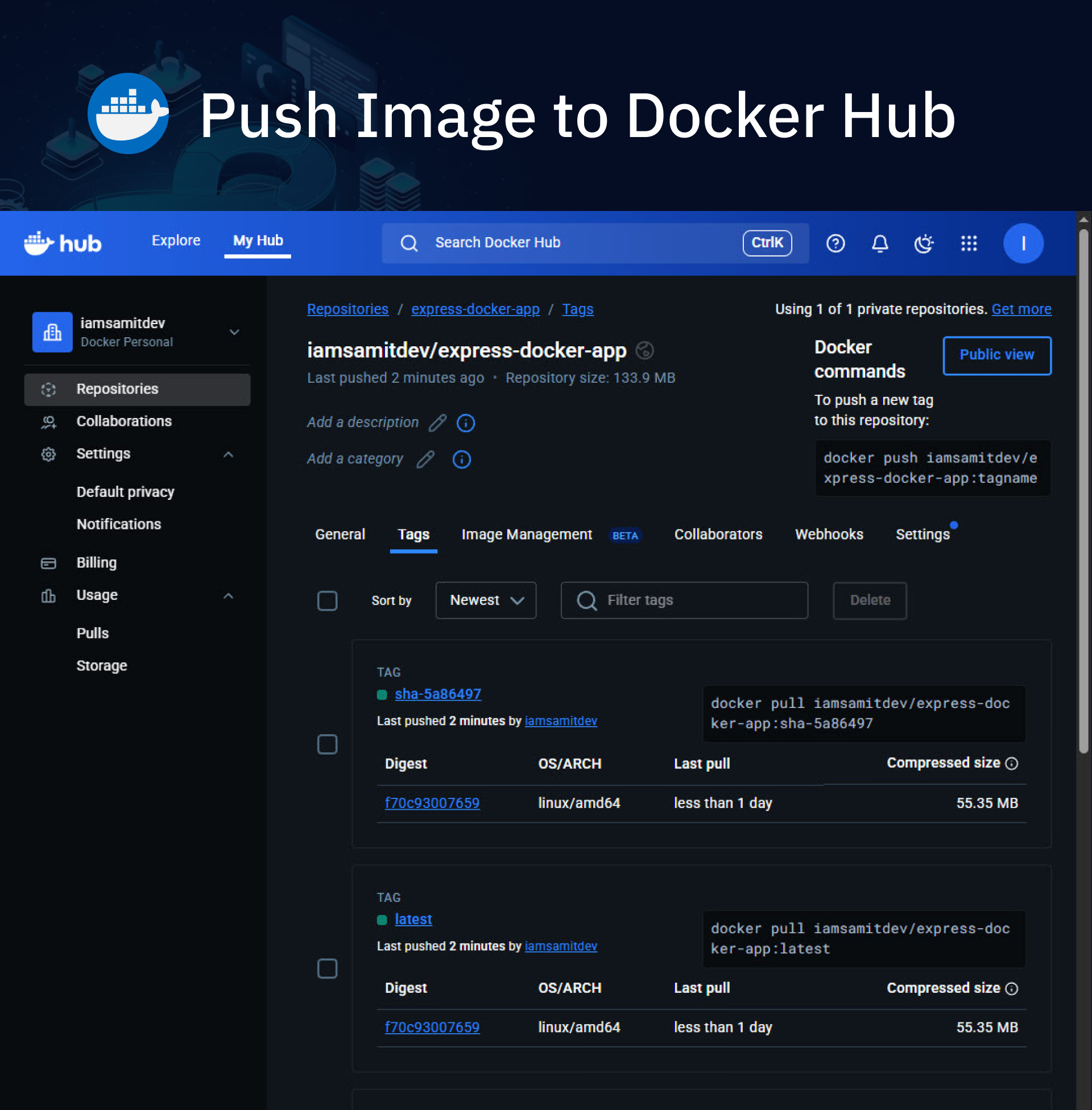Click the info icon next to Add a category

pos(461,459)
